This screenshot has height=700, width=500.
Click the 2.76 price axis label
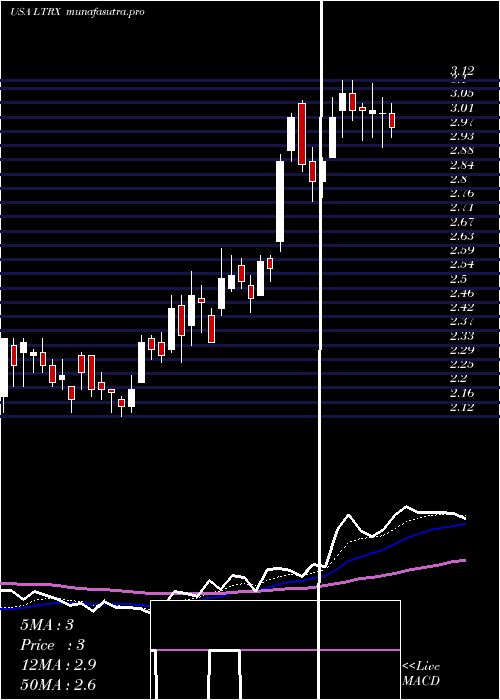pos(462,193)
